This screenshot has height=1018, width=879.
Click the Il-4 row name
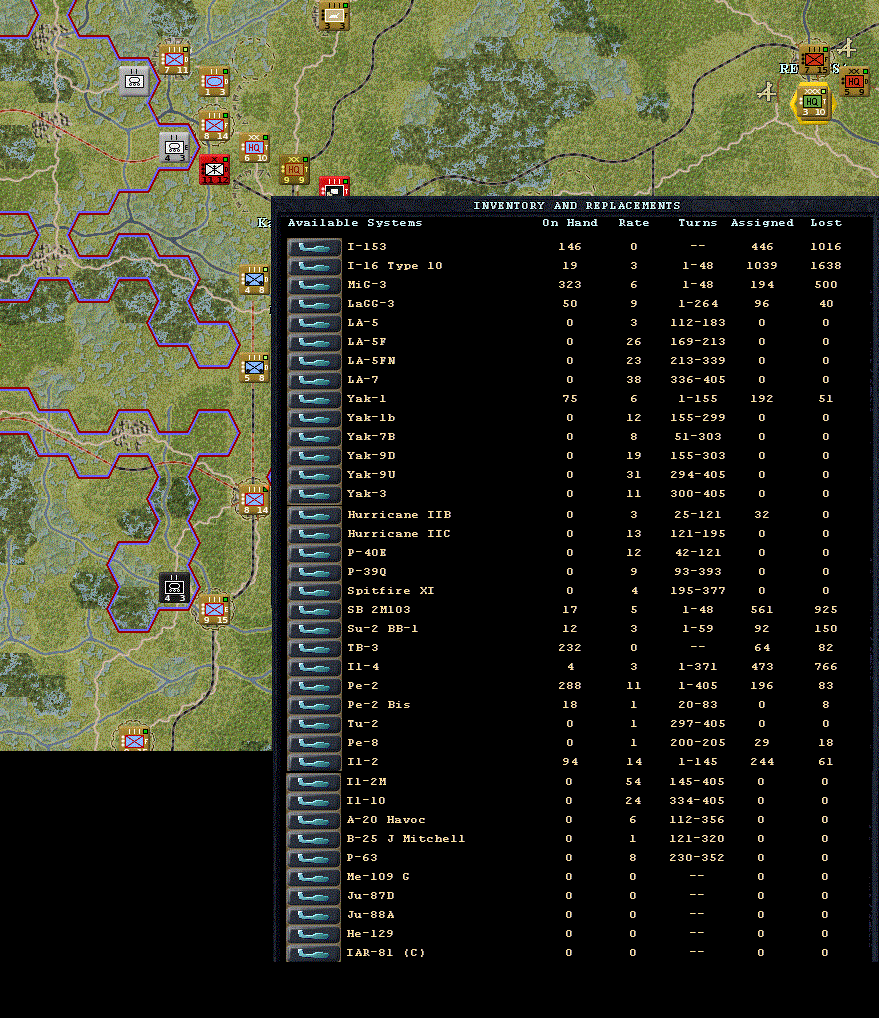[363, 667]
